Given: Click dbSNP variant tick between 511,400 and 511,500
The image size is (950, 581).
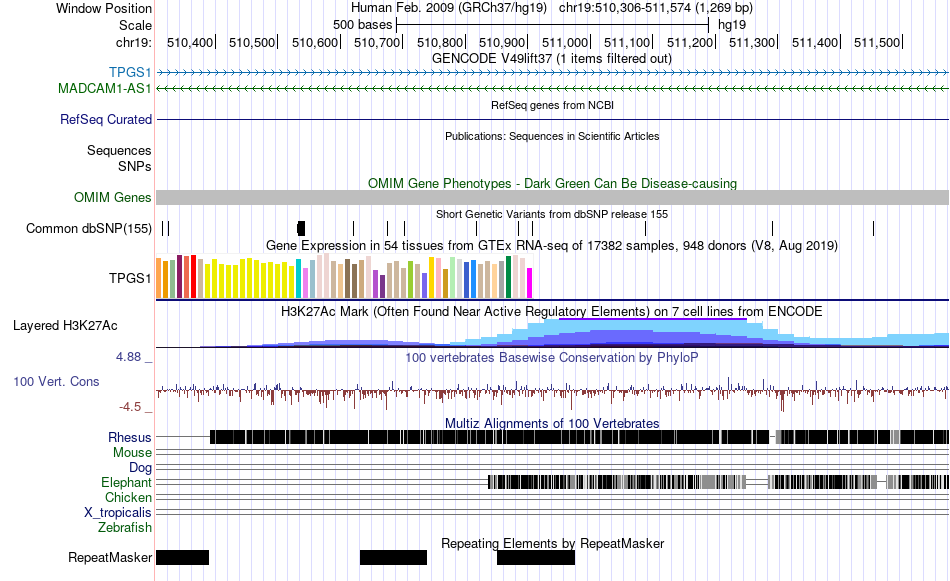Looking at the screenshot, I should (873, 228).
